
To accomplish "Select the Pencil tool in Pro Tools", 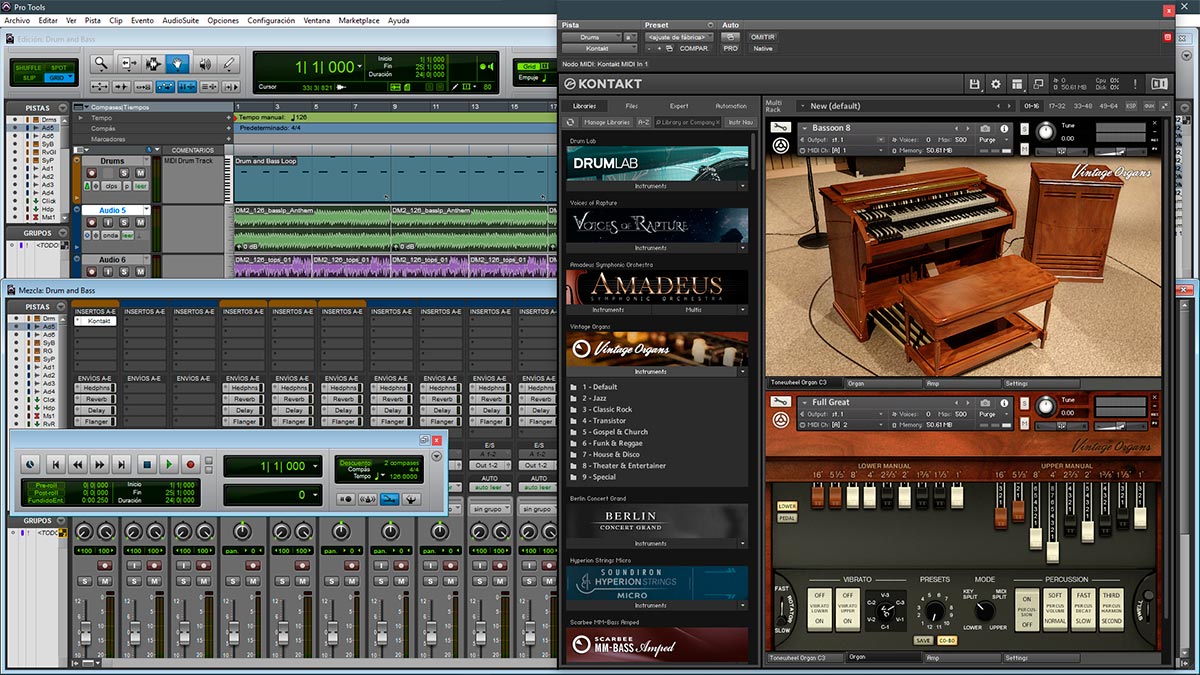I will tap(230, 64).
